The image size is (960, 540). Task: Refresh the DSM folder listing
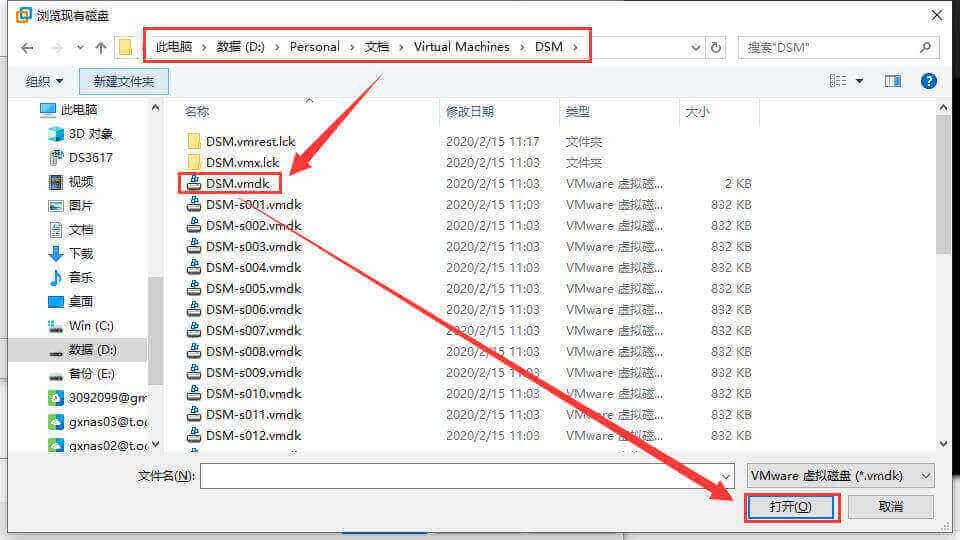click(x=715, y=47)
